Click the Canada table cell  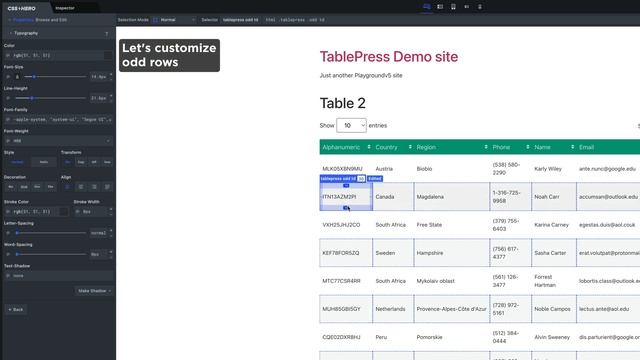pyautogui.click(x=393, y=197)
